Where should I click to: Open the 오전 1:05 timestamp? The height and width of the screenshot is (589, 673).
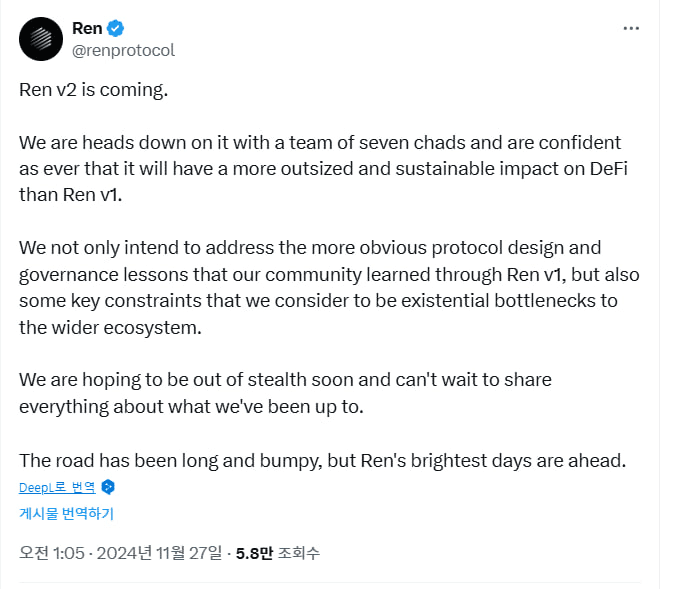52,553
